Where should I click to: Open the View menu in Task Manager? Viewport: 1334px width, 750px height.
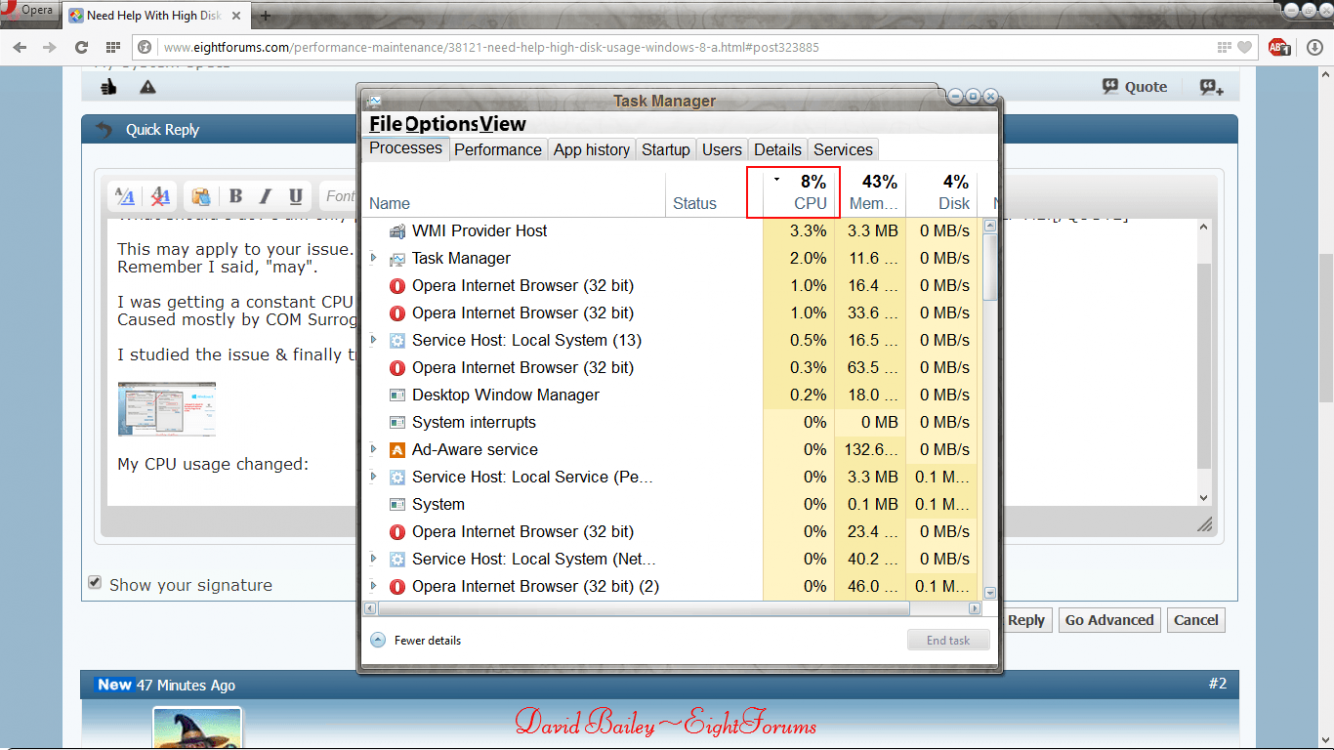click(503, 124)
